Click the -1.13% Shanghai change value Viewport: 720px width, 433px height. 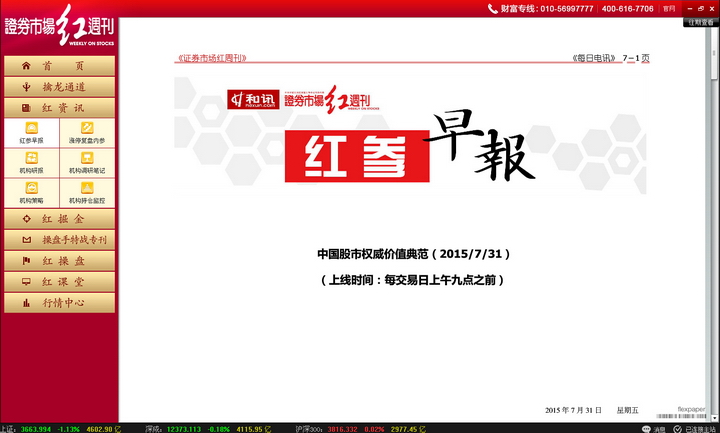[x=68, y=429]
